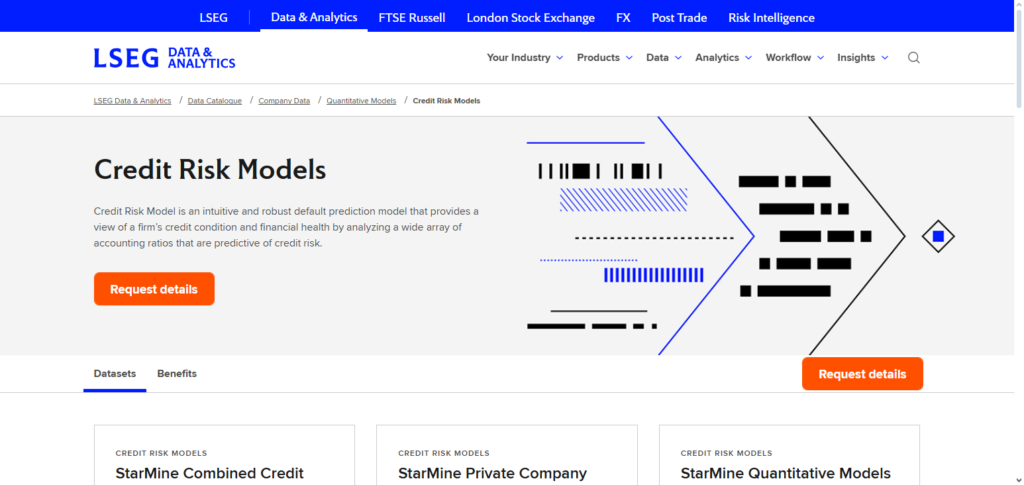This screenshot has width=1024, height=485.
Task: Expand the Analytics dropdown
Action: pyautogui.click(x=724, y=57)
